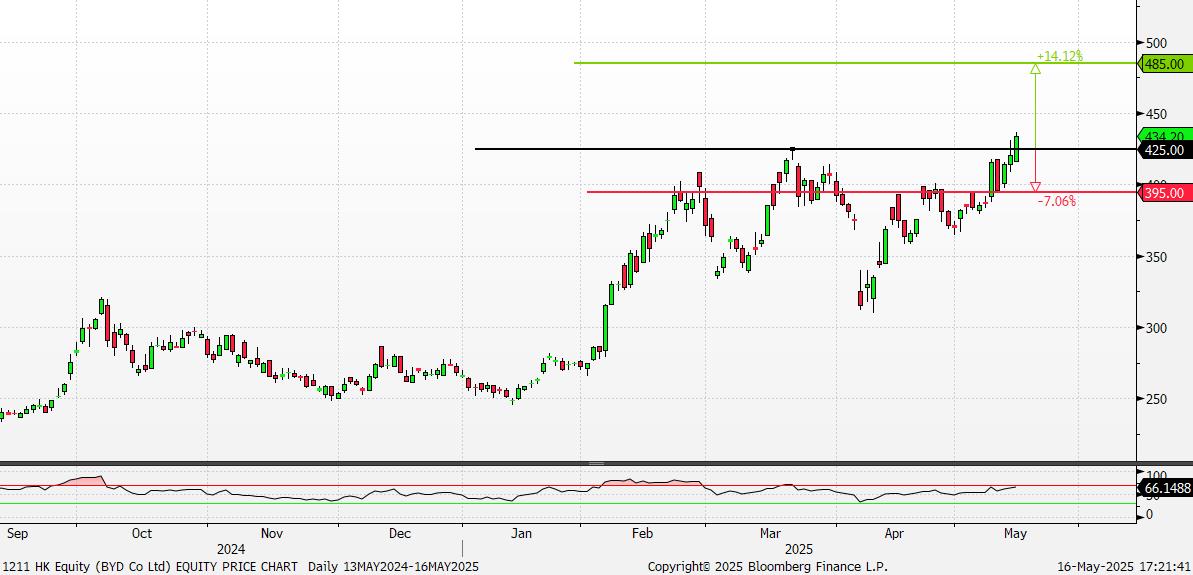Click the RSI value 66.1488 label
Screen dimensions: 1193x575
click(1165, 488)
